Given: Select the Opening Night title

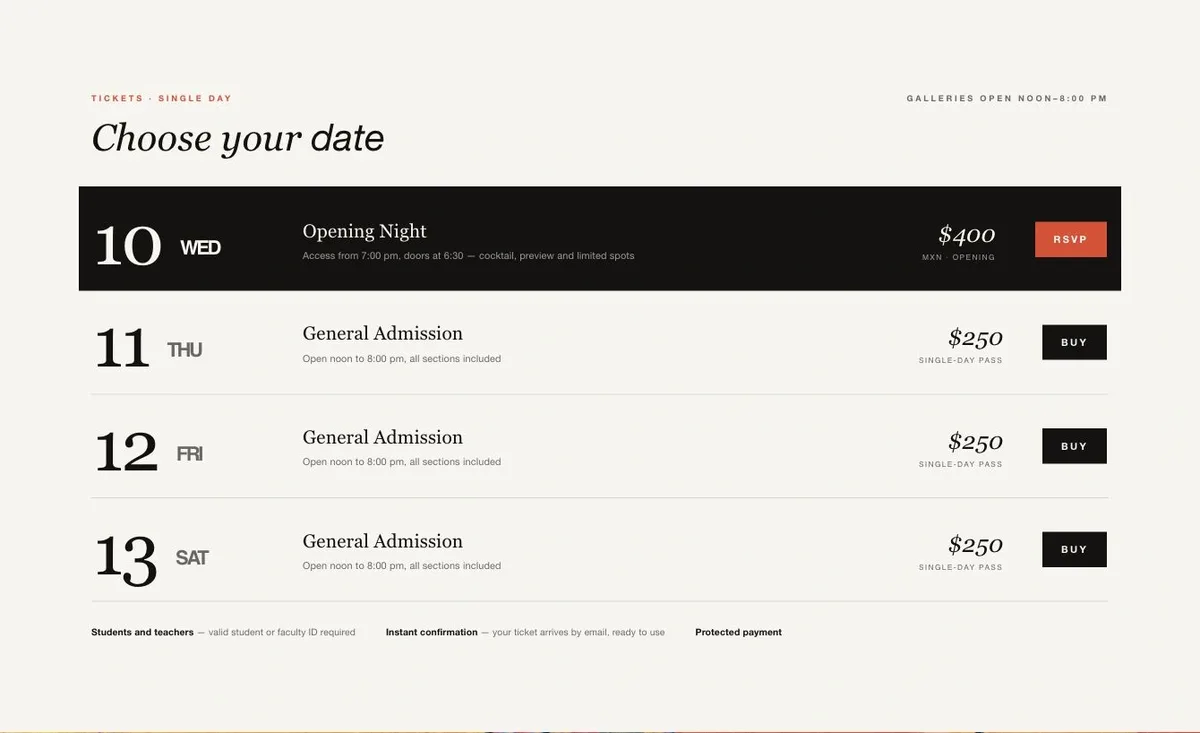Looking at the screenshot, I should tap(365, 231).
